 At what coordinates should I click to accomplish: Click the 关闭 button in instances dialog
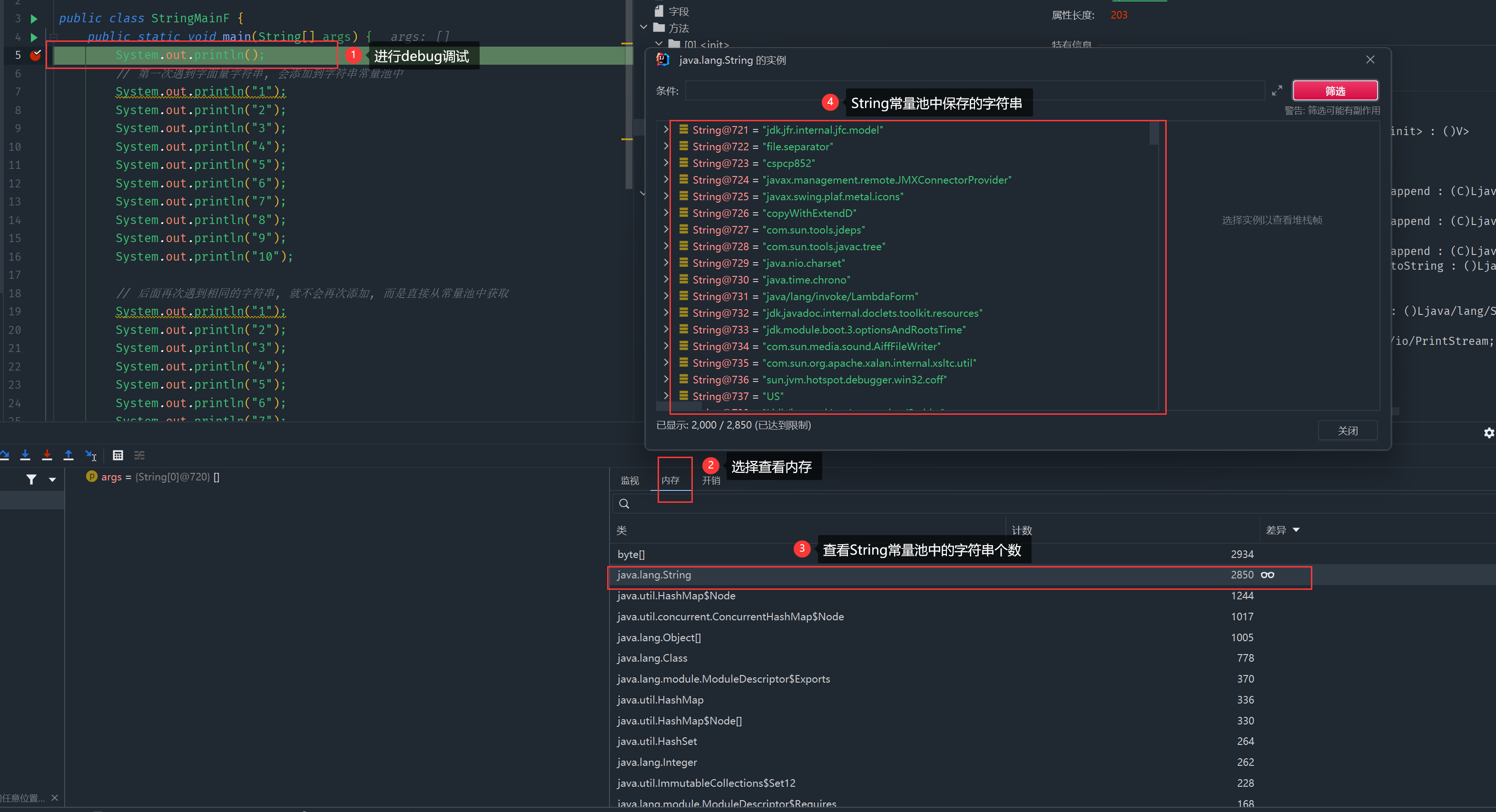[1348, 430]
